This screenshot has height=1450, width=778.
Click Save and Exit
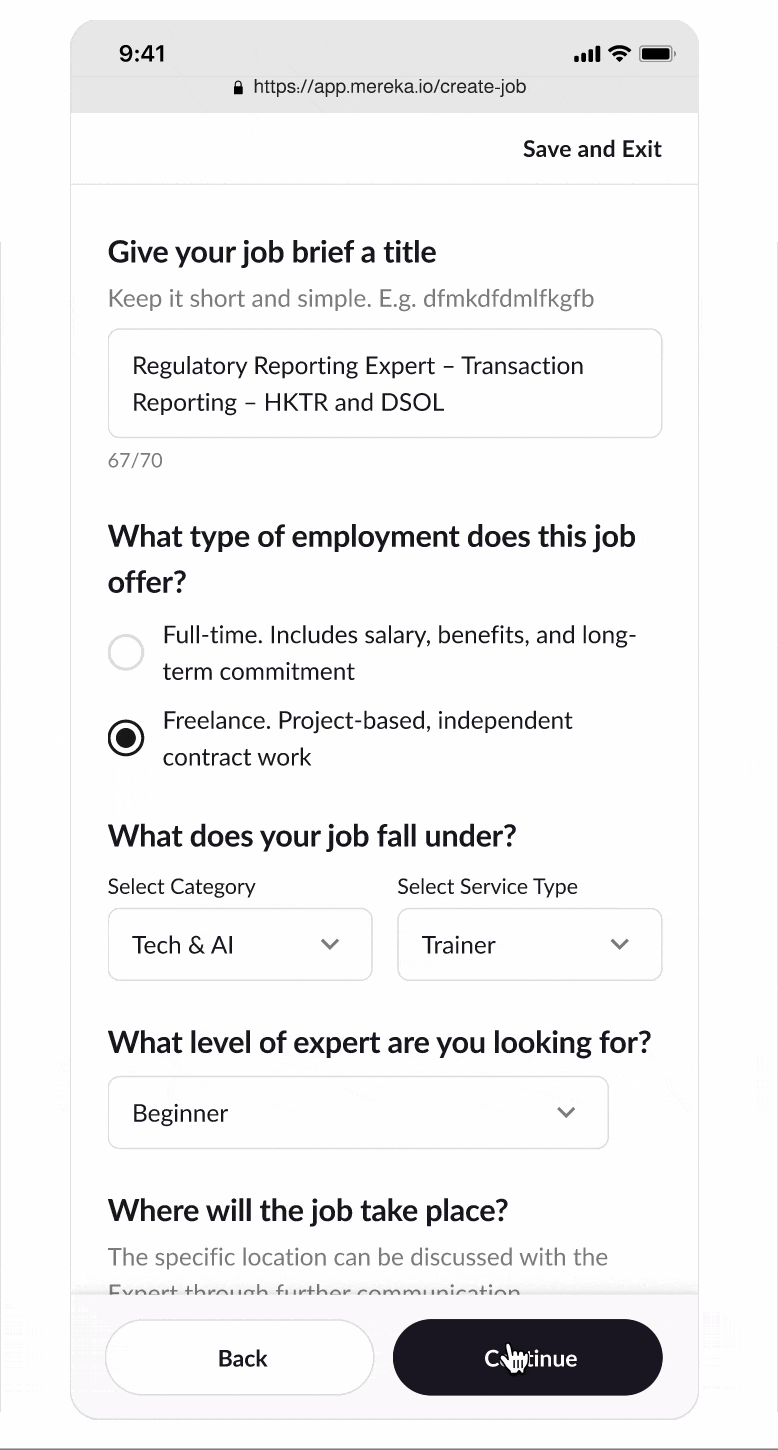(592, 149)
